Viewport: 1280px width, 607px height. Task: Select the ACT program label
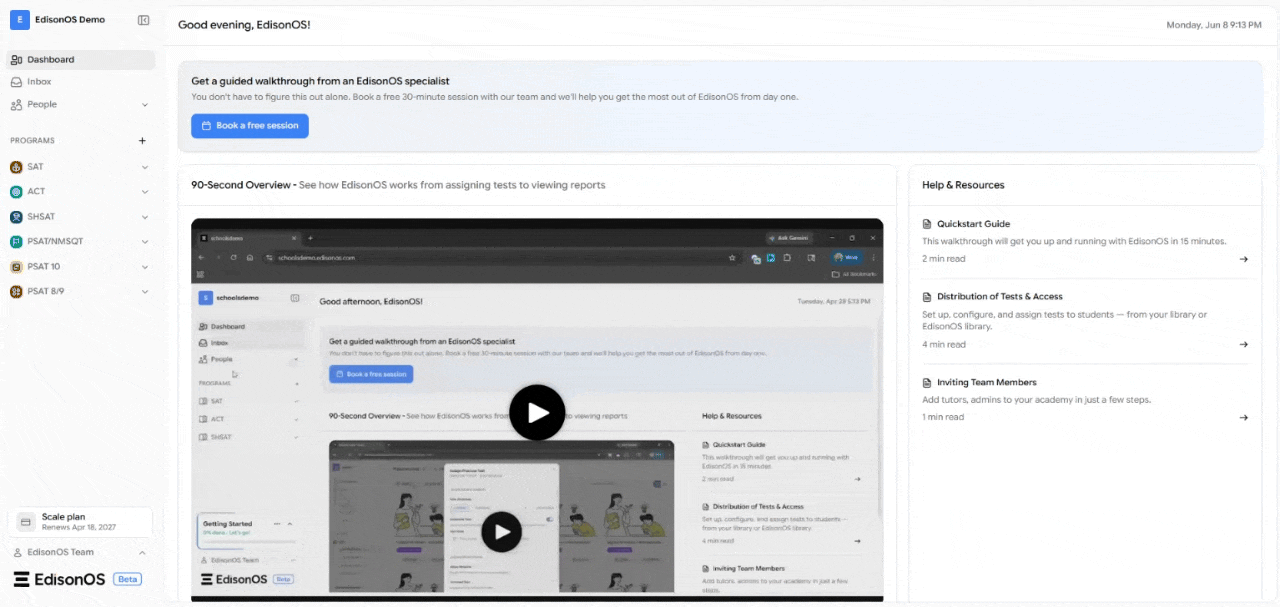click(x=36, y=192)
